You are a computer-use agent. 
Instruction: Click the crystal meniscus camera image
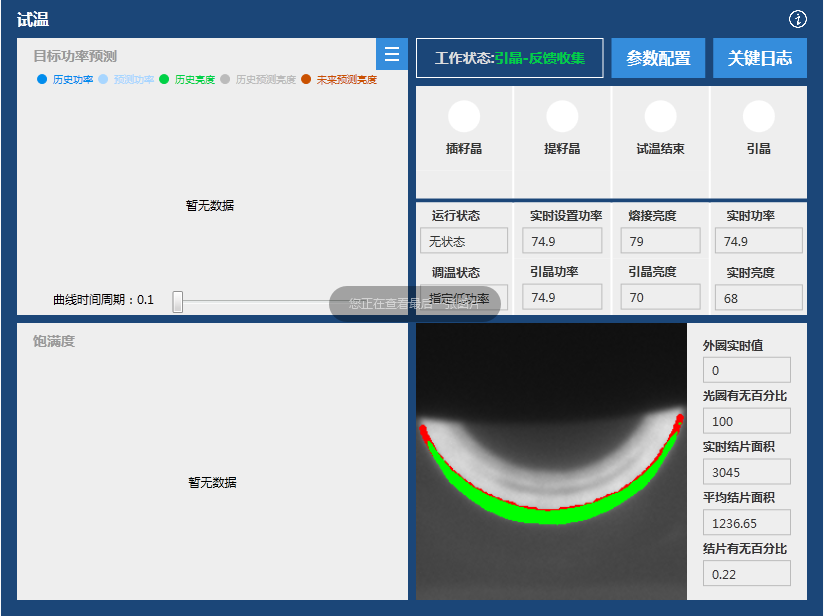(x=551, y=461)
